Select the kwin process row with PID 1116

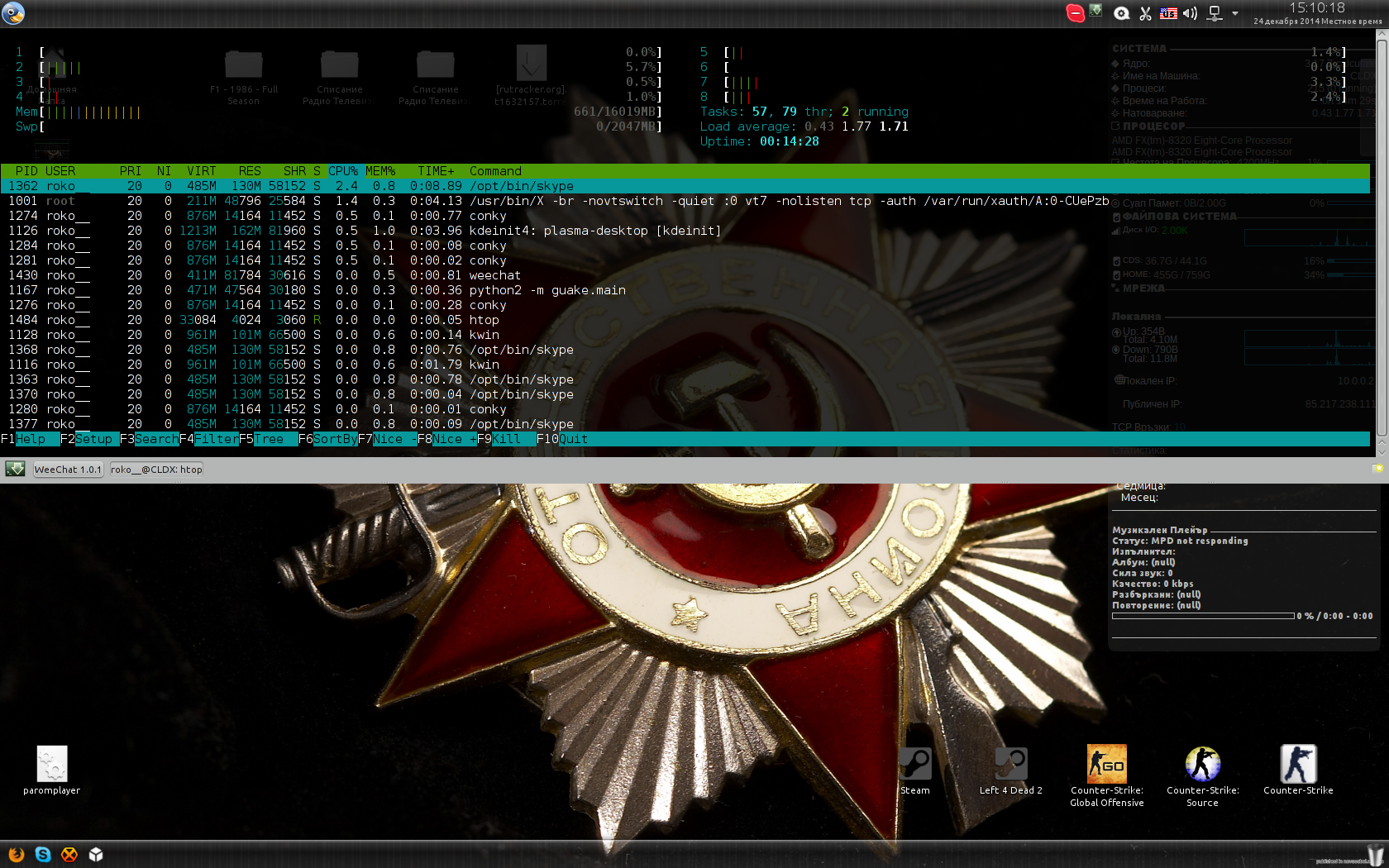click(685, 365)
